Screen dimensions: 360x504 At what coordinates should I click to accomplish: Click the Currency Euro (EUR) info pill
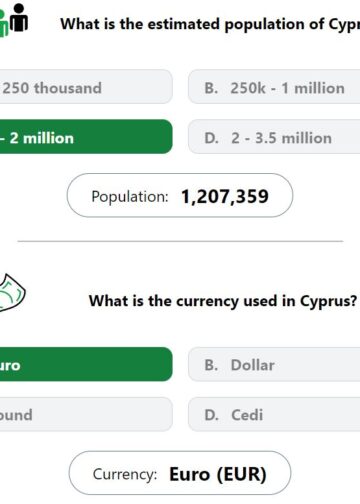[x=180, y=473]
